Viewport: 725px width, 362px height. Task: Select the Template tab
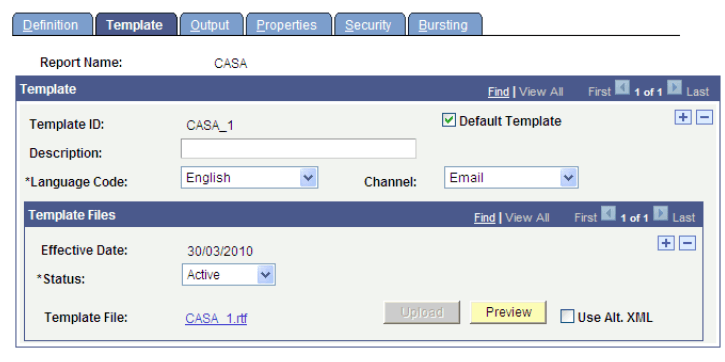pos(135,25)
